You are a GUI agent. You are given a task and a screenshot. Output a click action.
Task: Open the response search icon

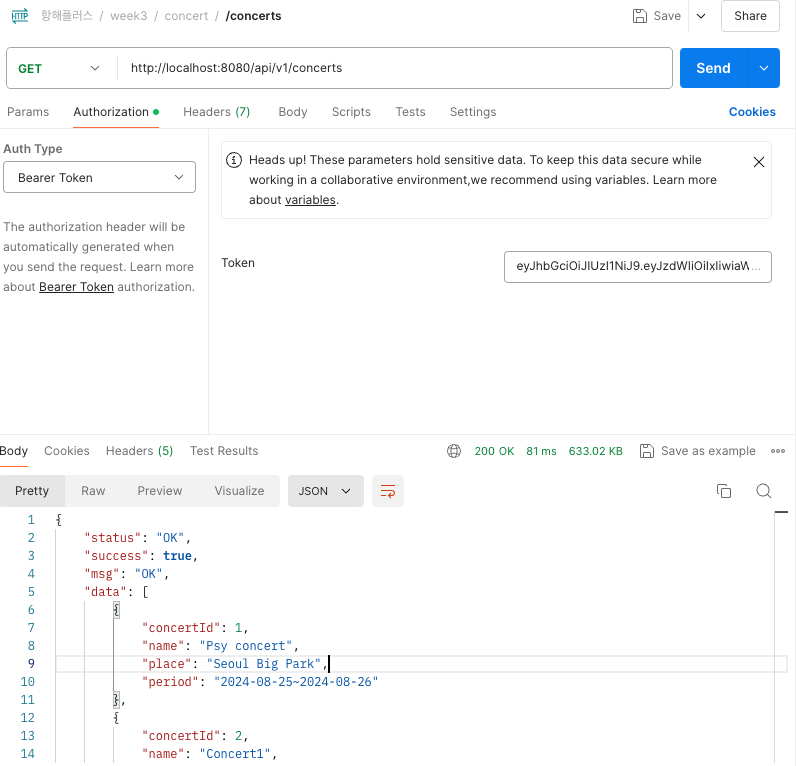click(764, 491)
